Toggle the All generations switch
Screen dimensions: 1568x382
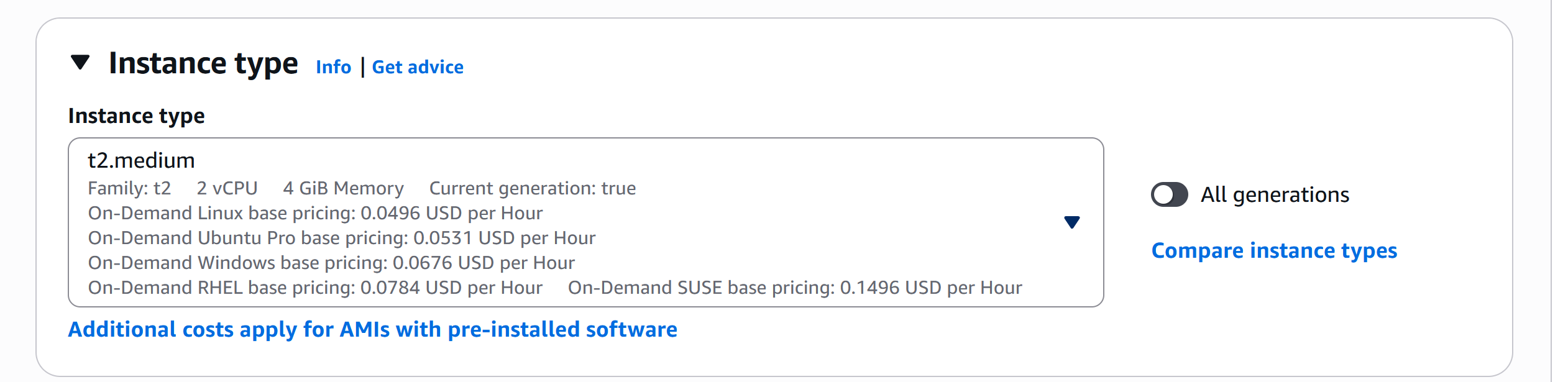[x=1169, y=194]
